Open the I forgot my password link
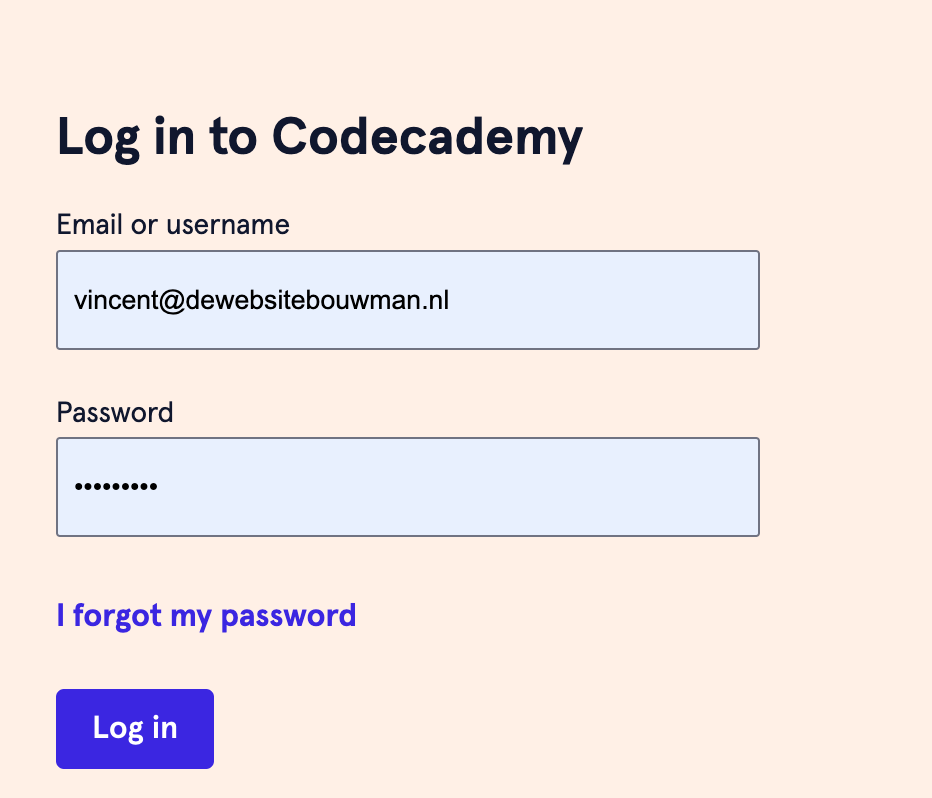Image resolution: width=932 pixels, height=798 pixels. pos(206,615)
